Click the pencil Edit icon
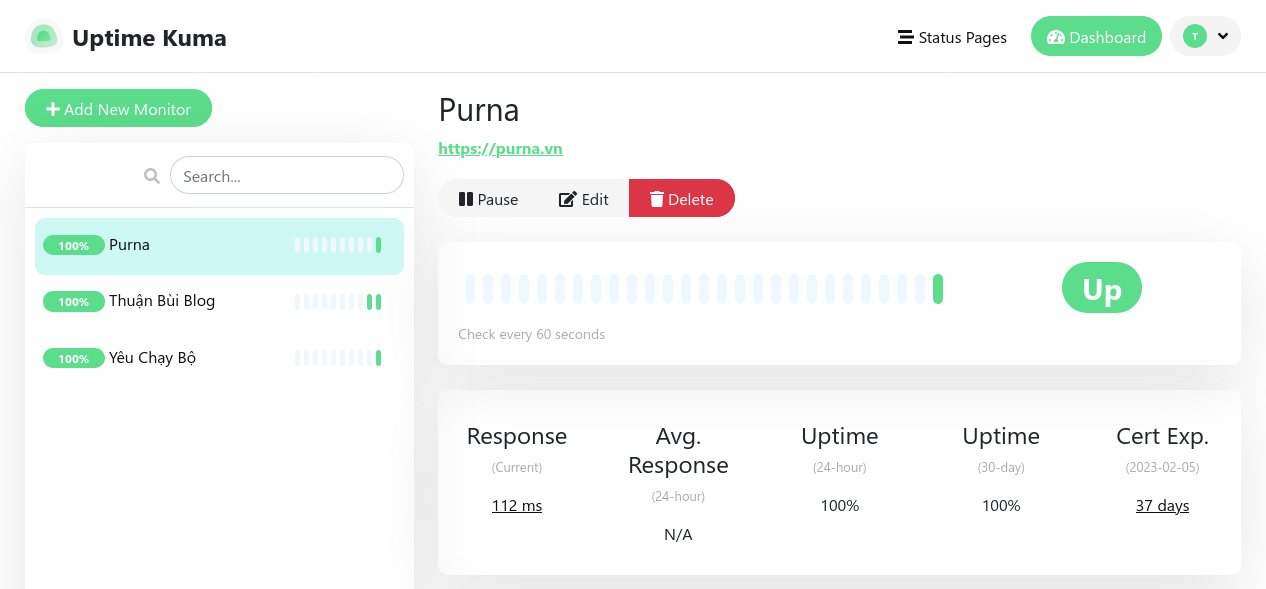The width and height of the screenshot is (1266, 589). pos(567,199)
